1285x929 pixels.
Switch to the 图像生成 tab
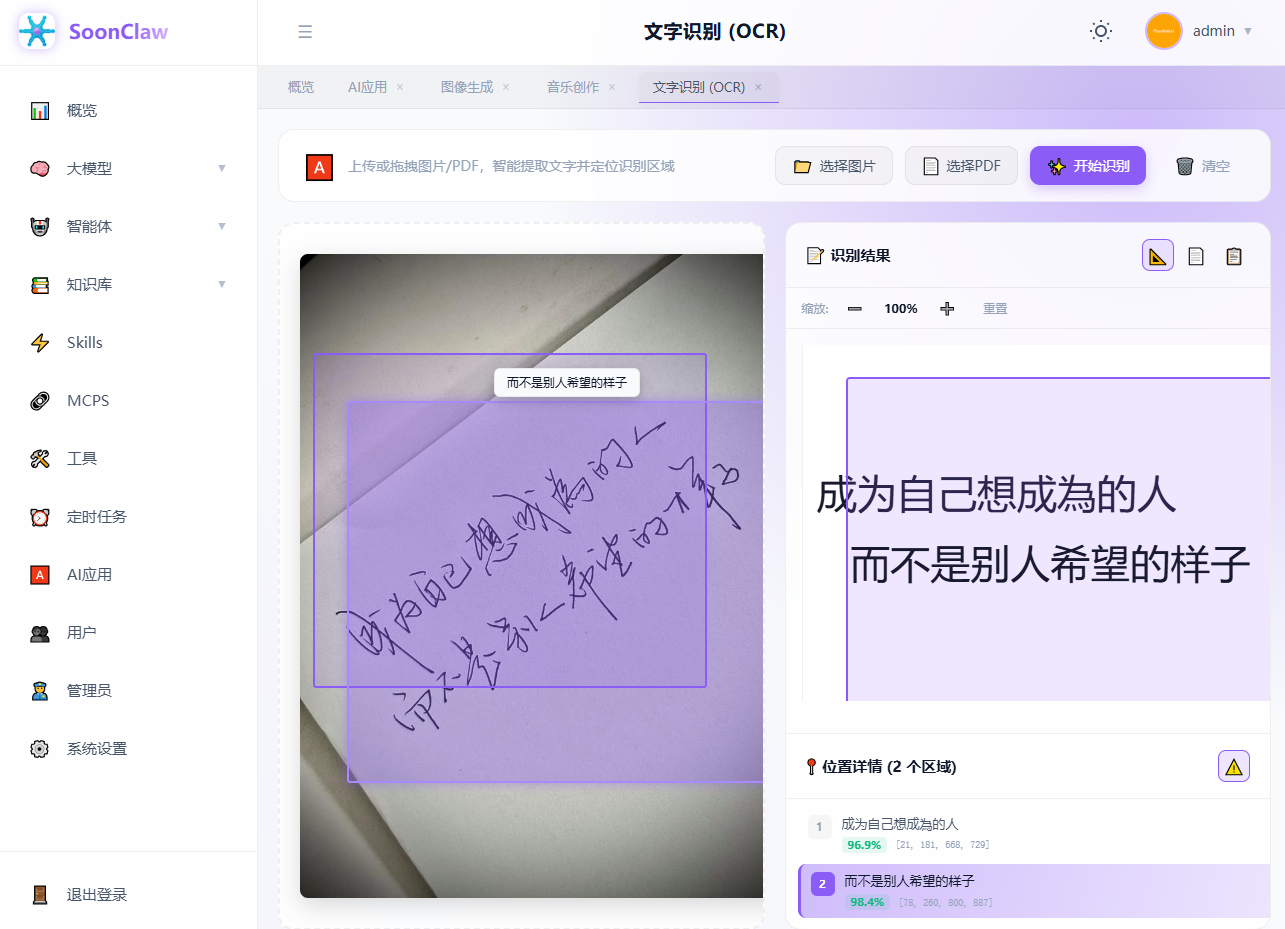(x=467, y=87)
